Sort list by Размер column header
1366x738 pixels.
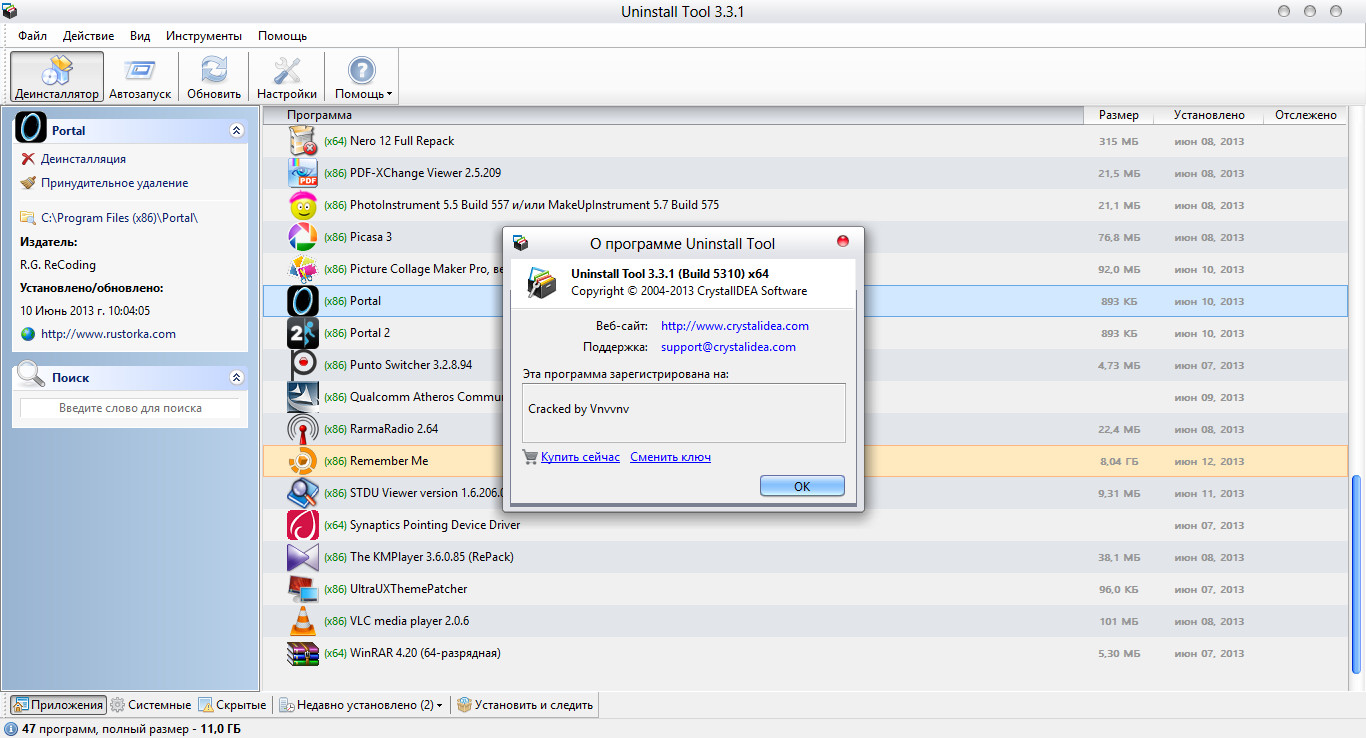click(1118, 115)
